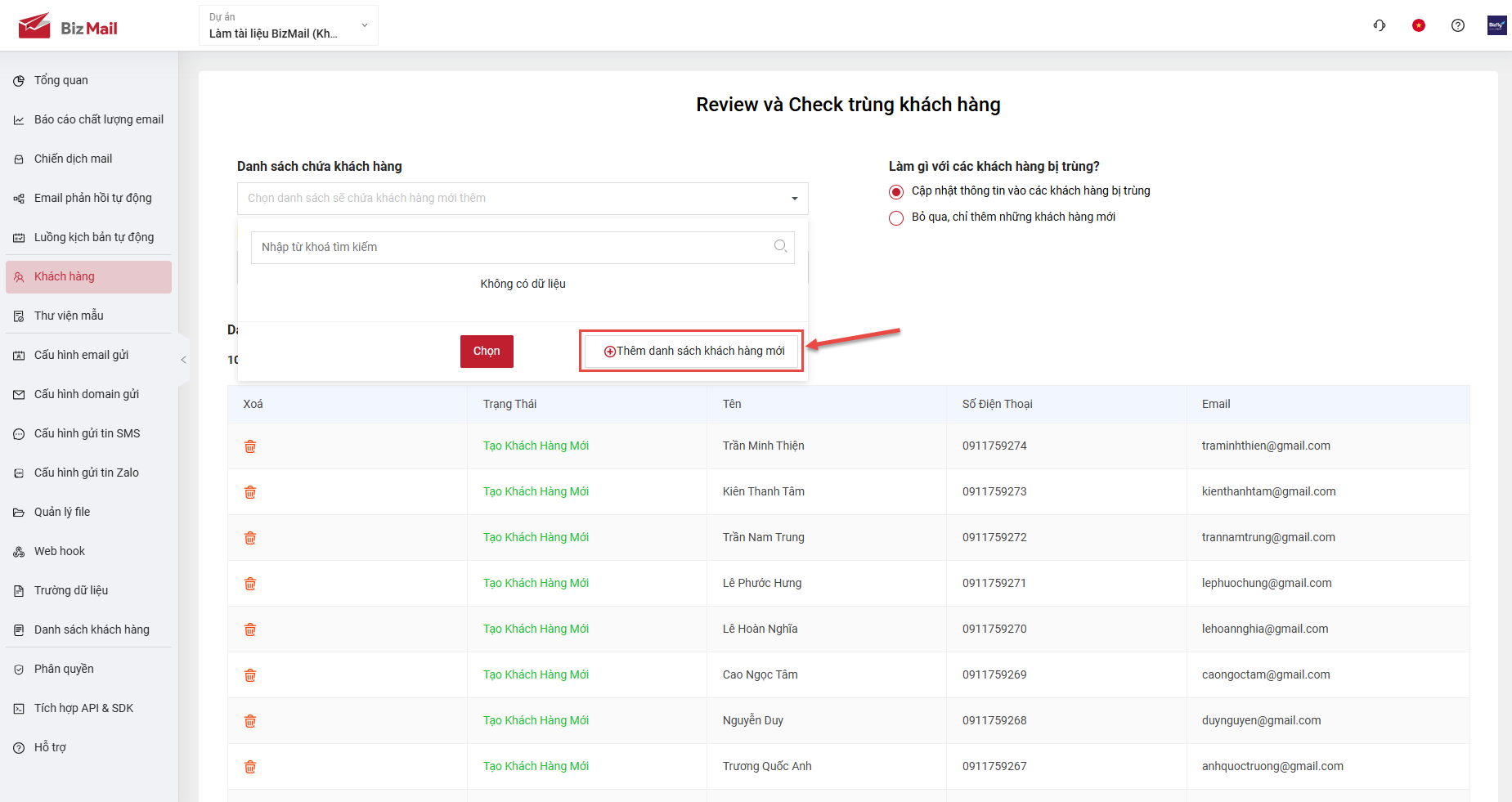
Task: Click 'Thêm danh sách khách hàng mới' button
Action: pyautogui.click(x=692, y=352)
